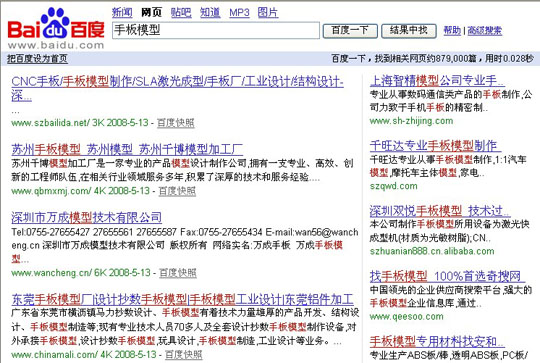Click the 百度一下 search button
Screen dimensions: 540x363
[350, 31]
